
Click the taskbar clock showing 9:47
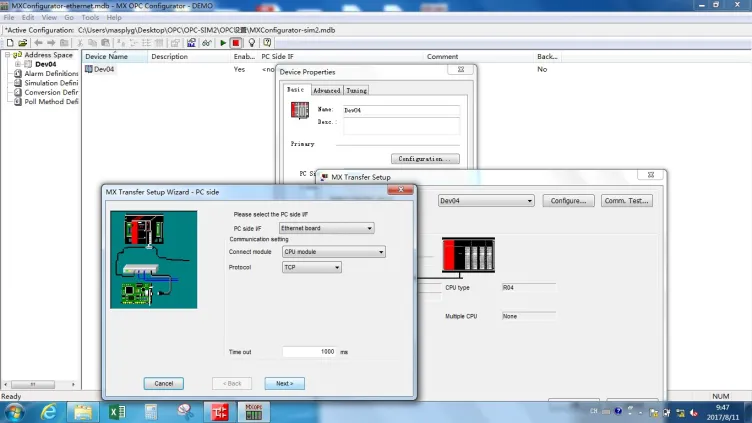[722, 412]
